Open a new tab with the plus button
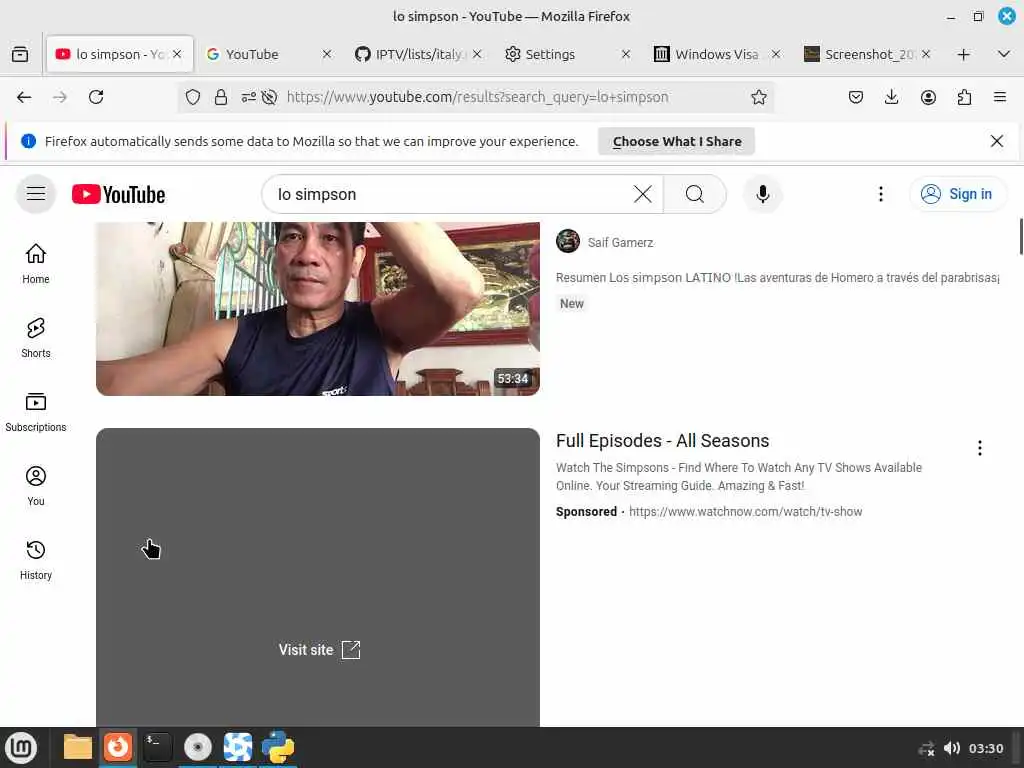Viewport: 1024px width, 768px height. pyautogui.click(x=963, y=54)
